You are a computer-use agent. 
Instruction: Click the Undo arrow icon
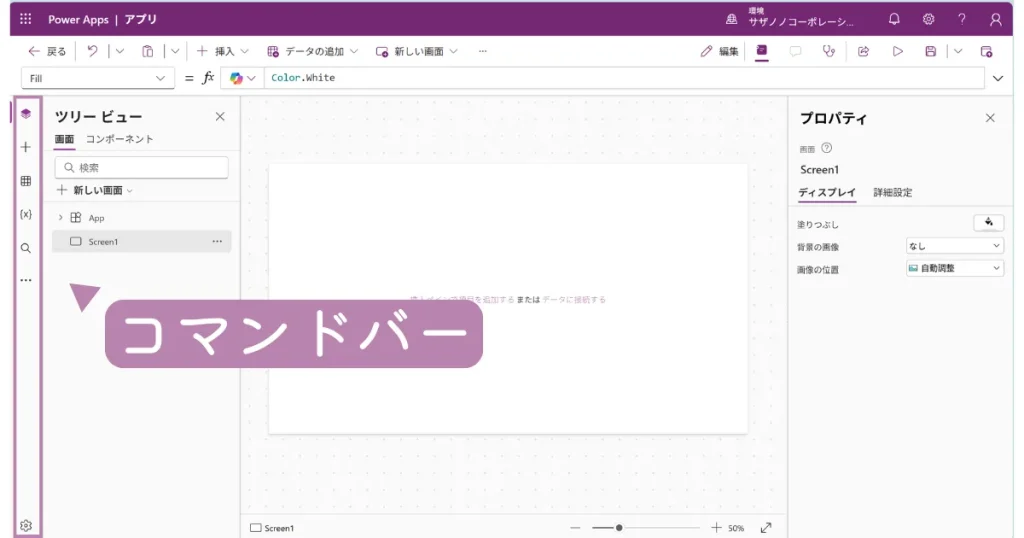92,51
